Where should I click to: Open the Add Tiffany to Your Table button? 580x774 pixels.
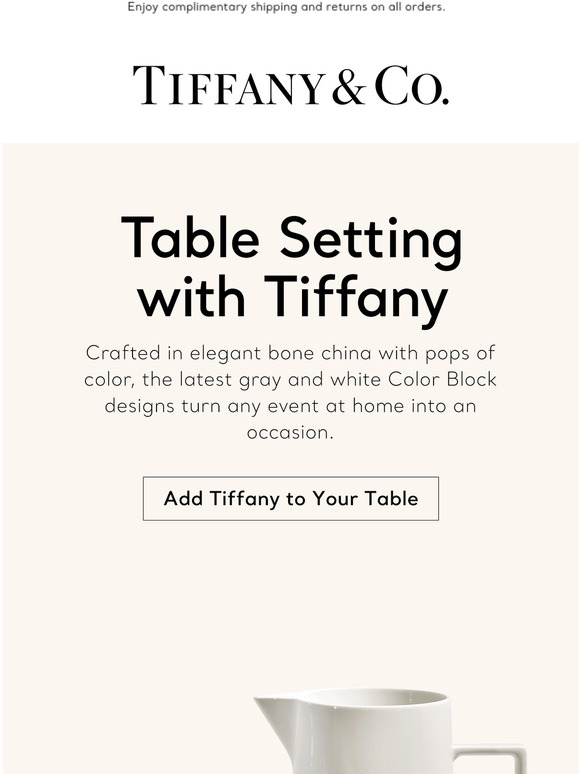(291, 499)
